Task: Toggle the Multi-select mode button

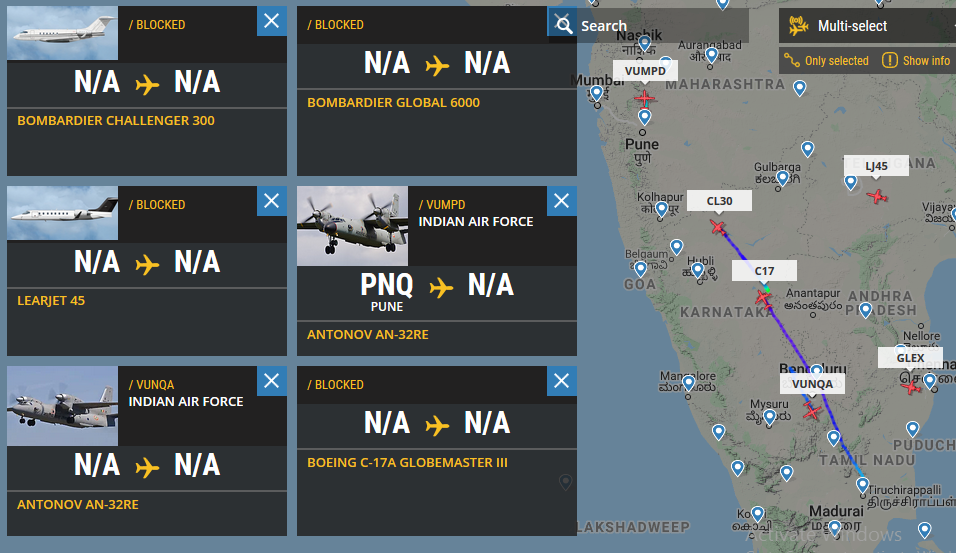Action: (867, 26)
